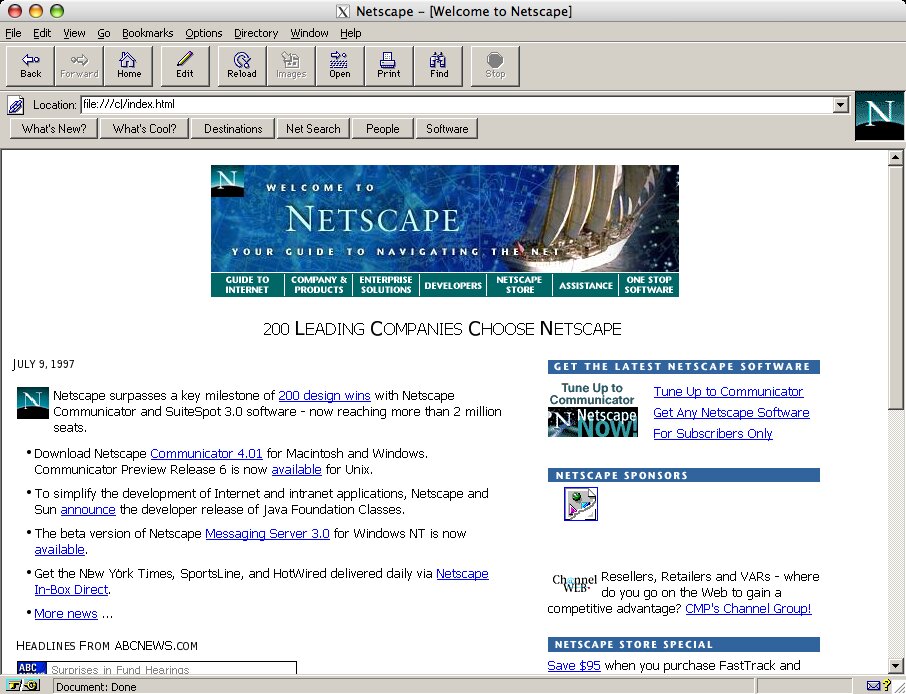
Task: Click the What's New? directory button
Action: 54,129
